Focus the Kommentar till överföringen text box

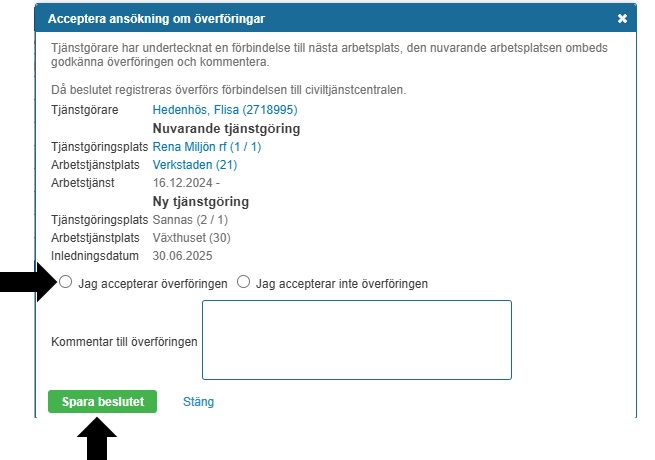point(356,340)
